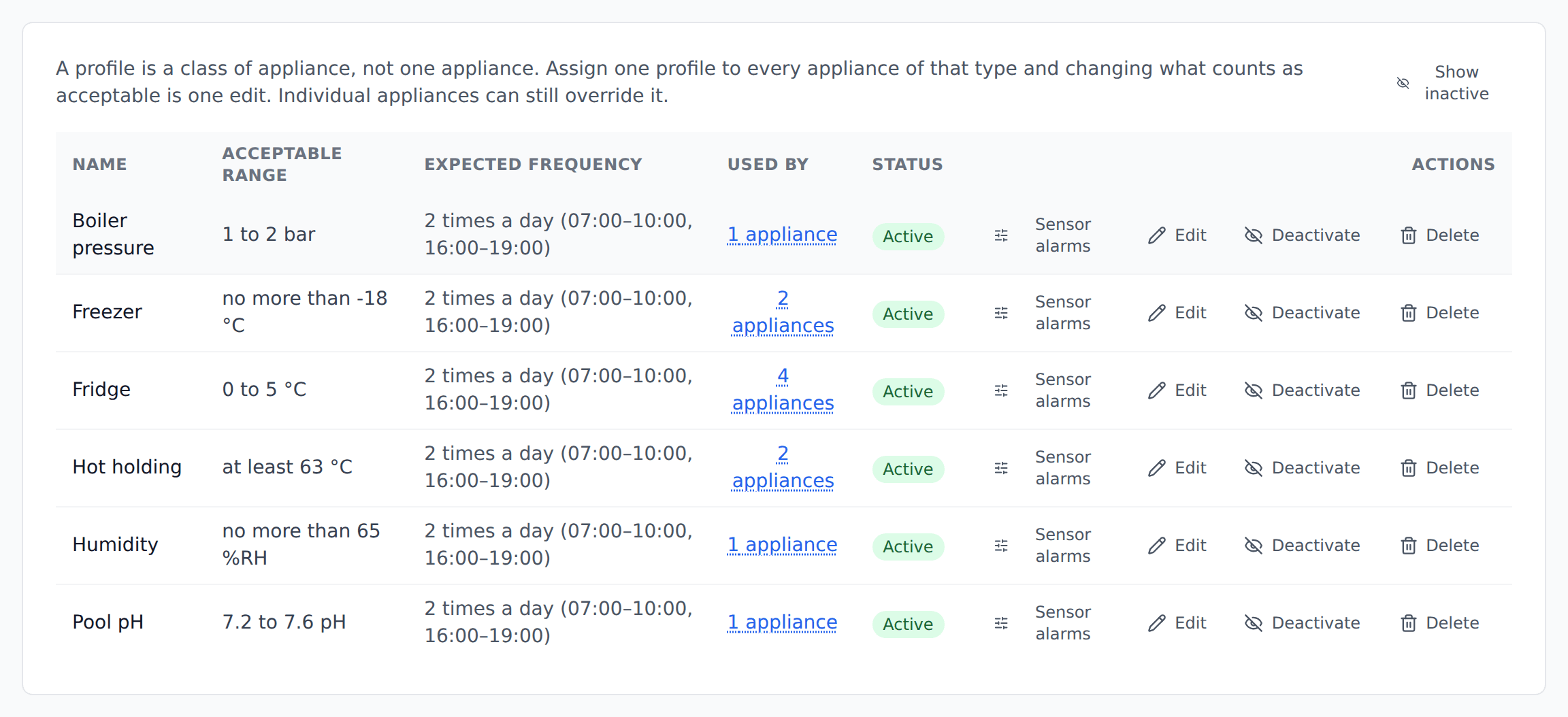Edit the Fridge profile
The height and width of the screenshot is (717, 1568).
(x=1177, y=390)
